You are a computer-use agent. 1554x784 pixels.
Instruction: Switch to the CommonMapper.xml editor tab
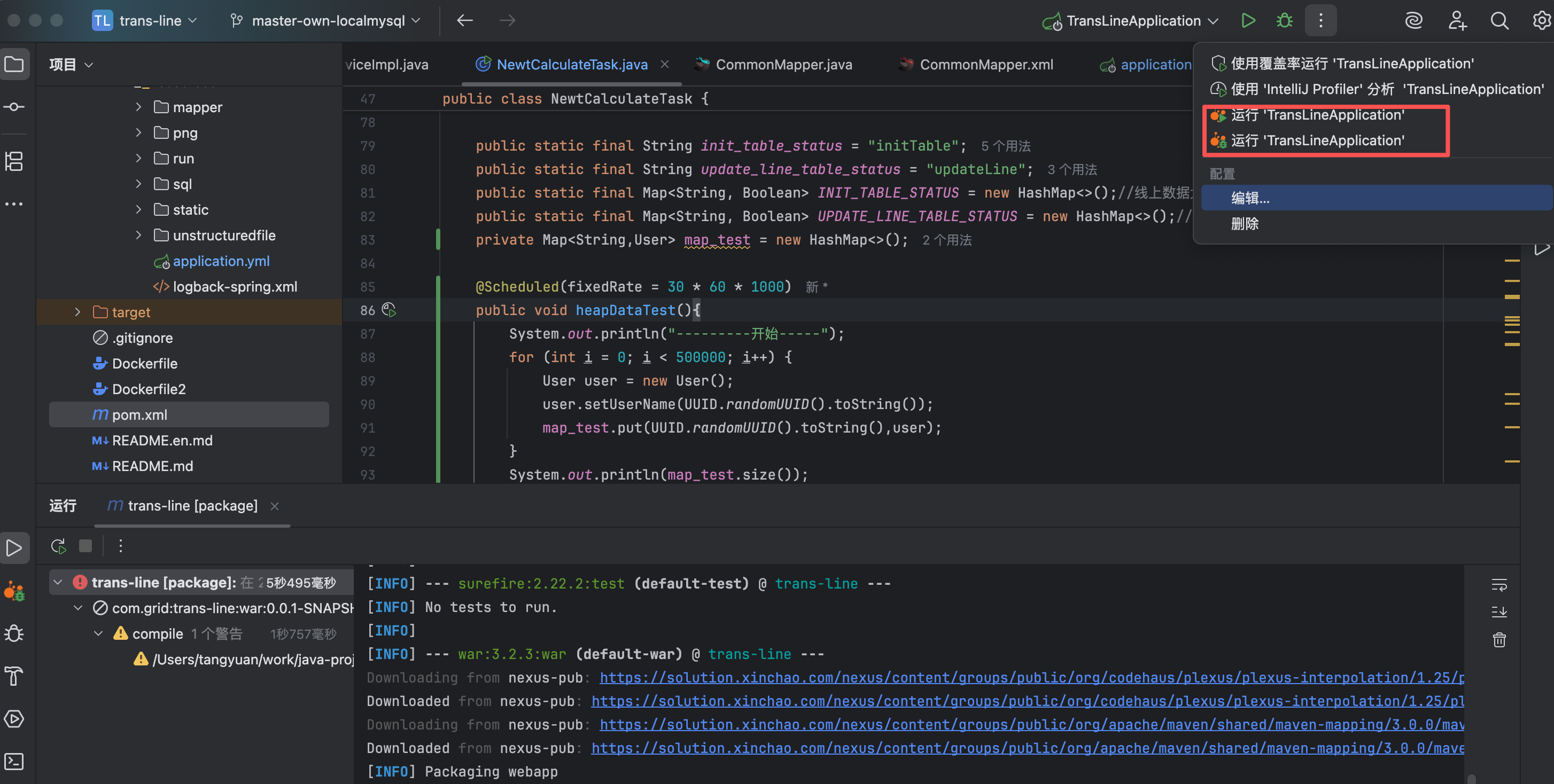click(x=986, y=65)
